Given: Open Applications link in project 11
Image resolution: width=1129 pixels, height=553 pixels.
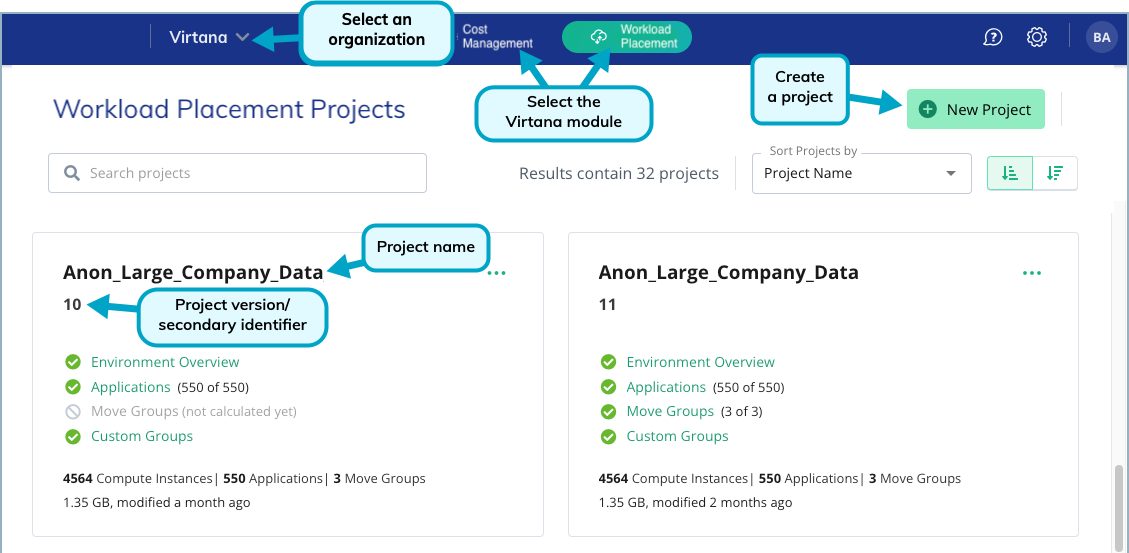Looking at the screenshot, I should [666, 387].
